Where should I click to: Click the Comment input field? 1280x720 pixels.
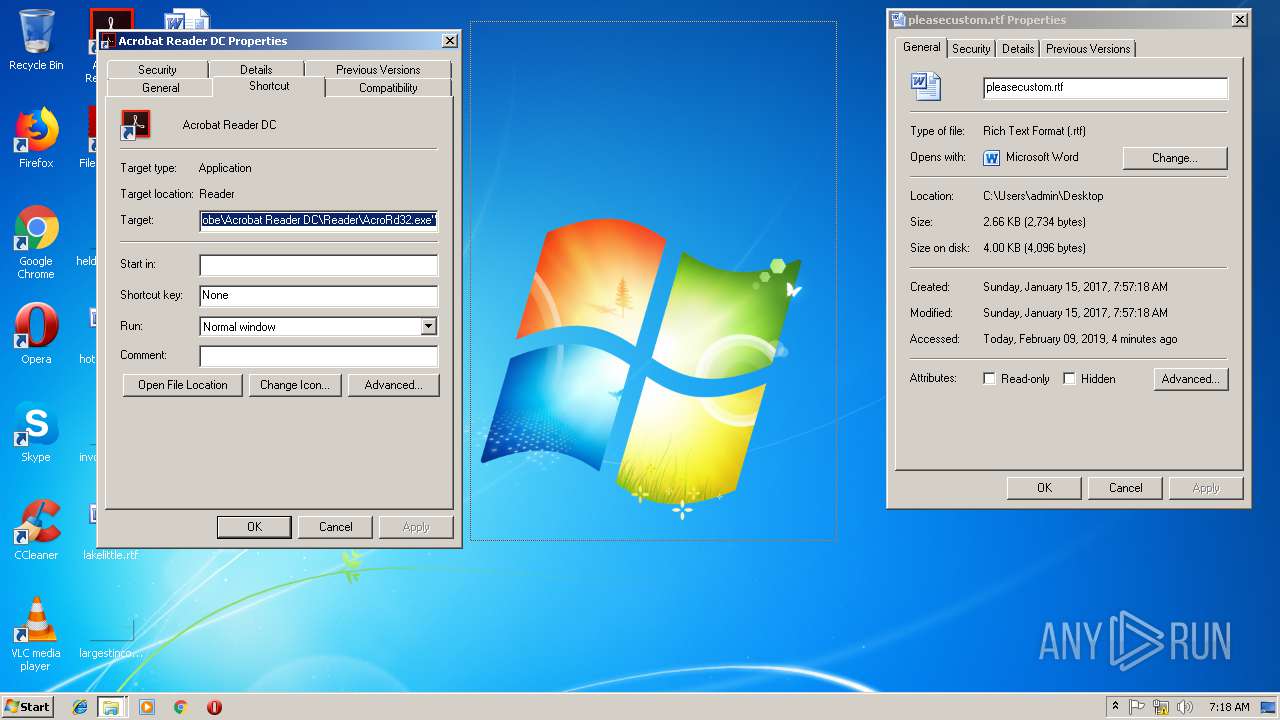pos(319,356)
